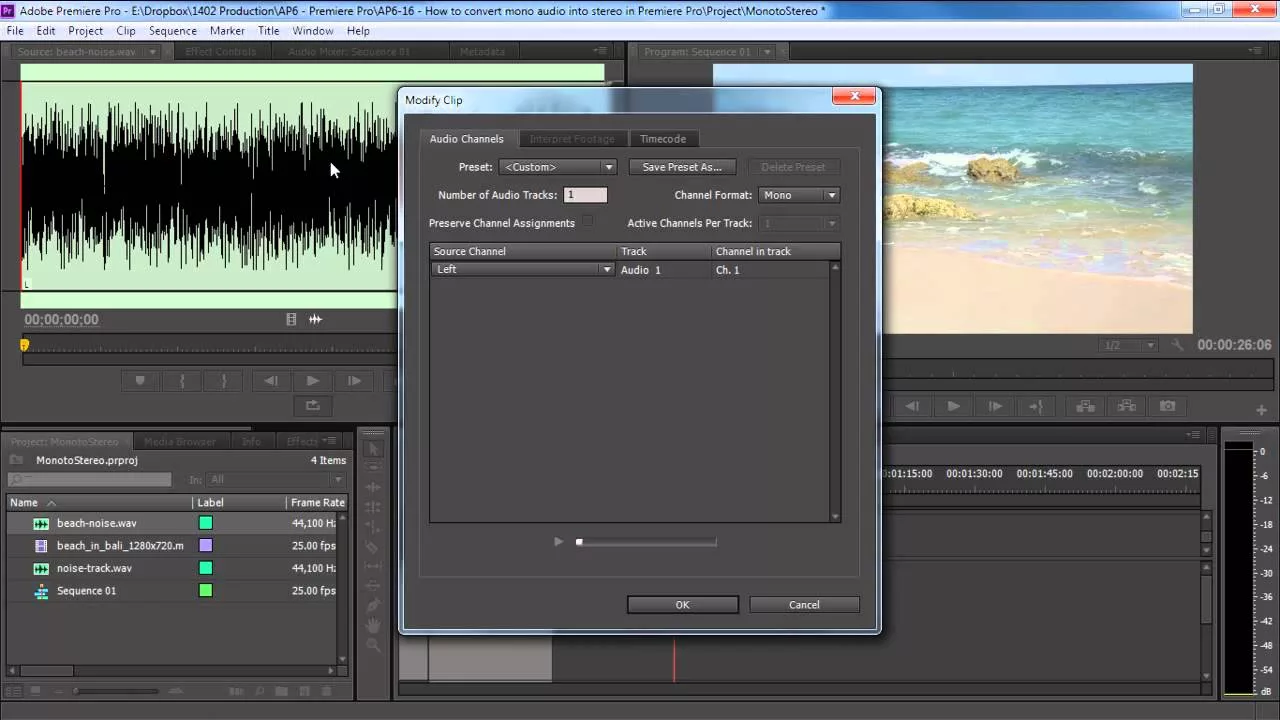Click the Save Preset As button

(x=682, y=166)
